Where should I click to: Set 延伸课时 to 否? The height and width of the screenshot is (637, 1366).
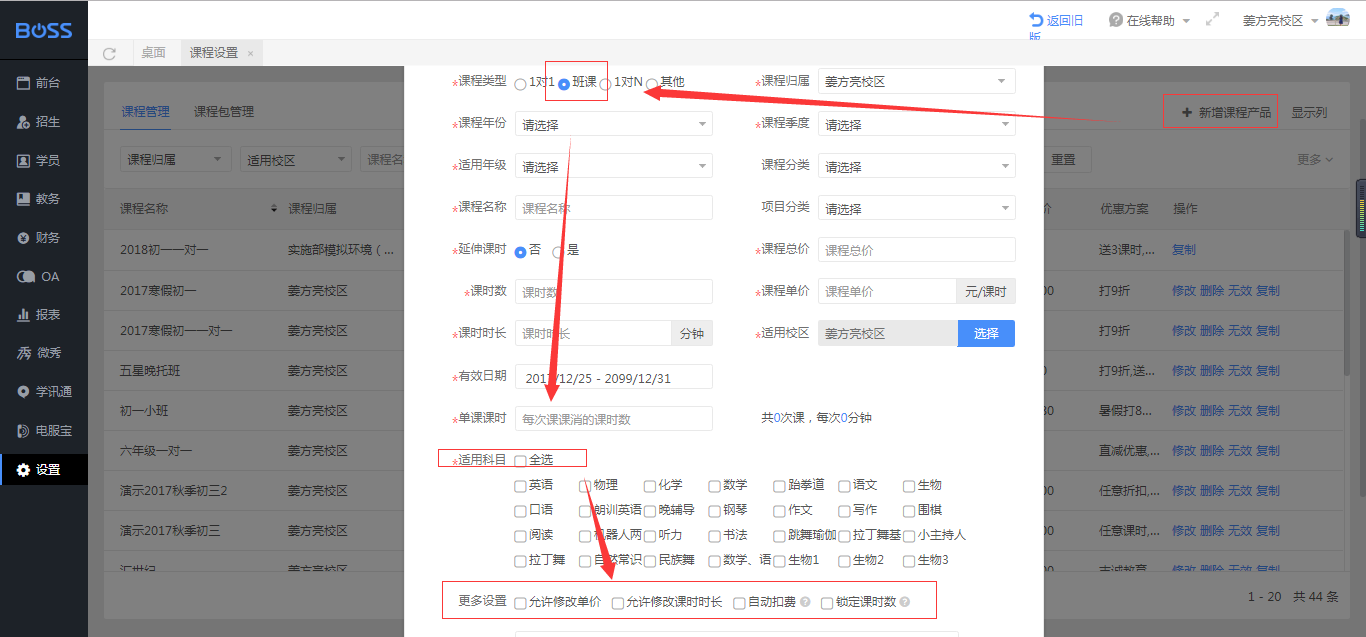pyautogui.click(x=520, y=251)
